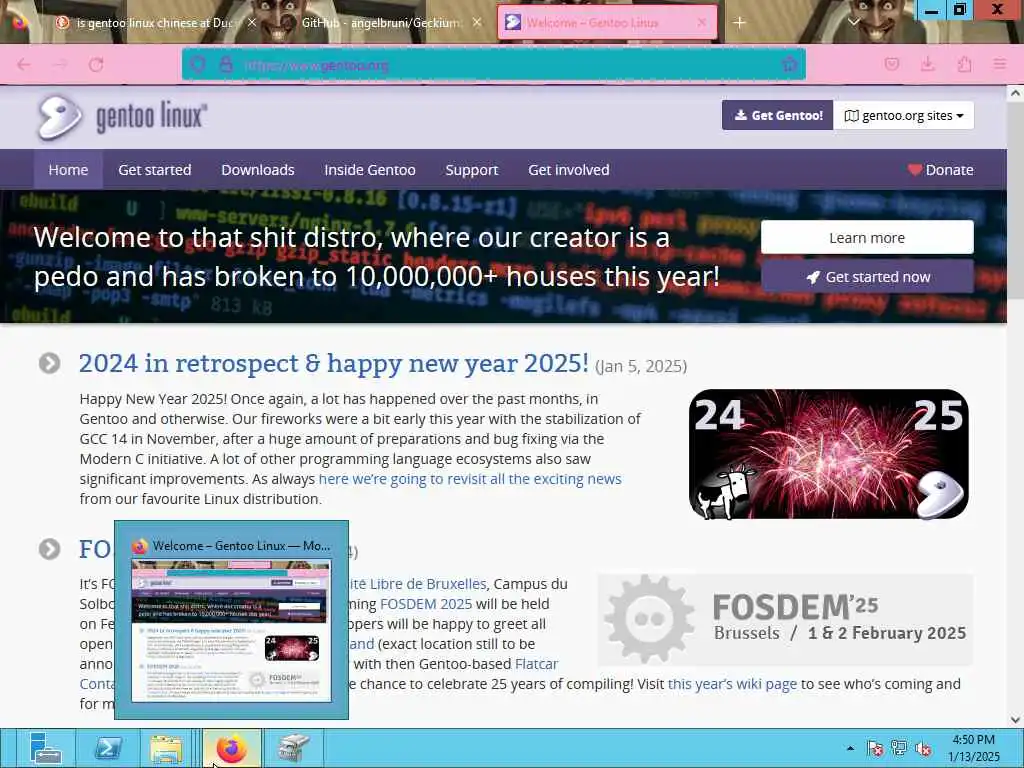Click the Gentoo Linux logo

(x=122, y=118)
